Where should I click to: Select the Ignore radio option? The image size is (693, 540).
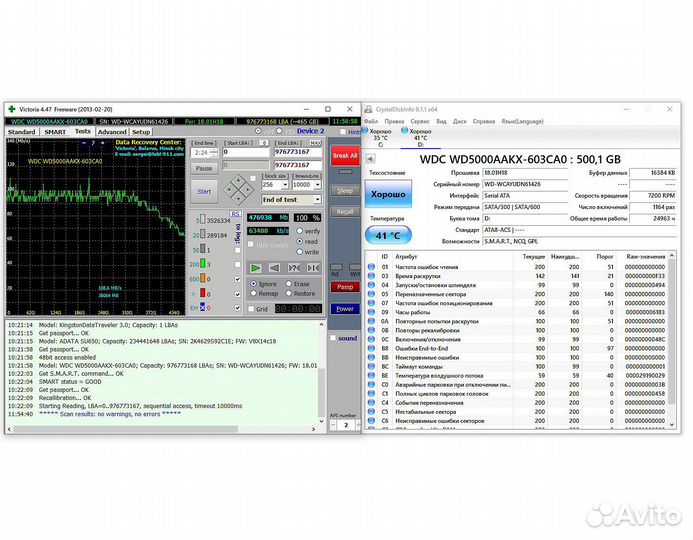[x=253, y=284]
